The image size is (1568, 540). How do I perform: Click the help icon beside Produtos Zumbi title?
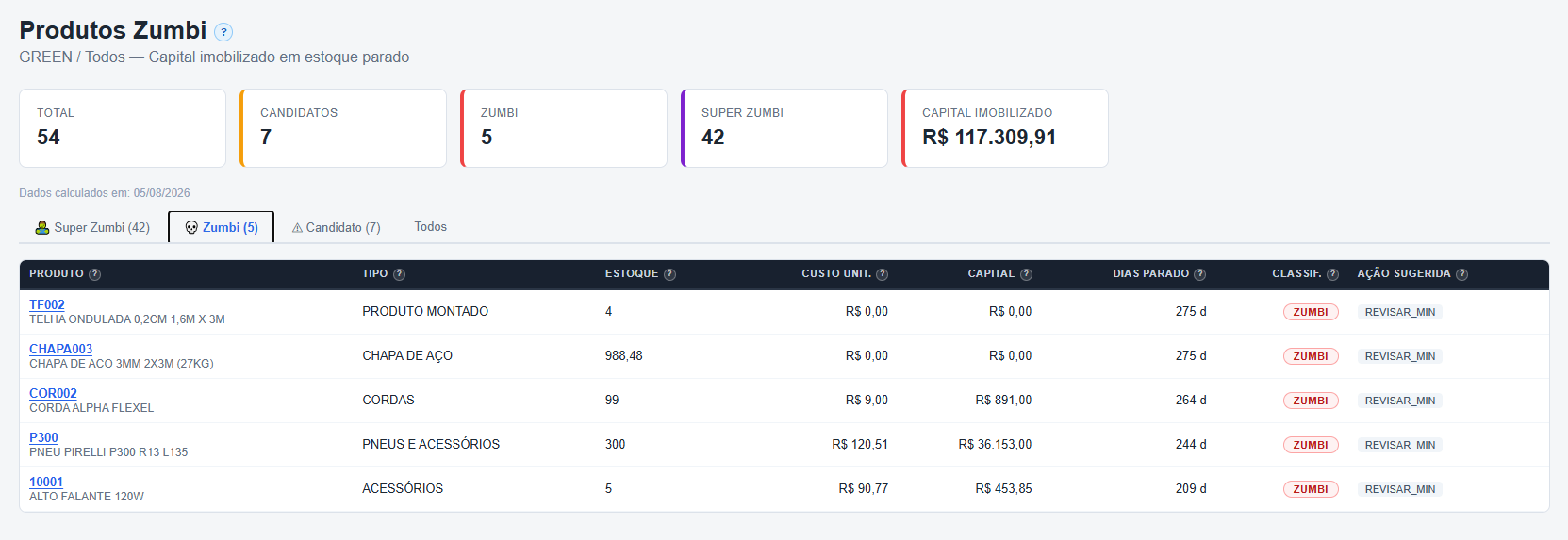223,32
